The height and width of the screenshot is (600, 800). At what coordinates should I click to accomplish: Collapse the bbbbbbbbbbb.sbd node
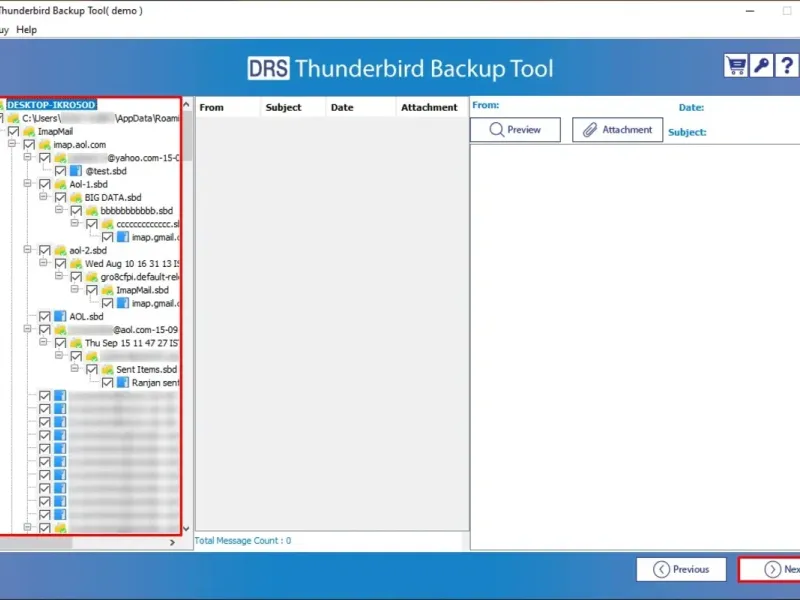(59, 210)
